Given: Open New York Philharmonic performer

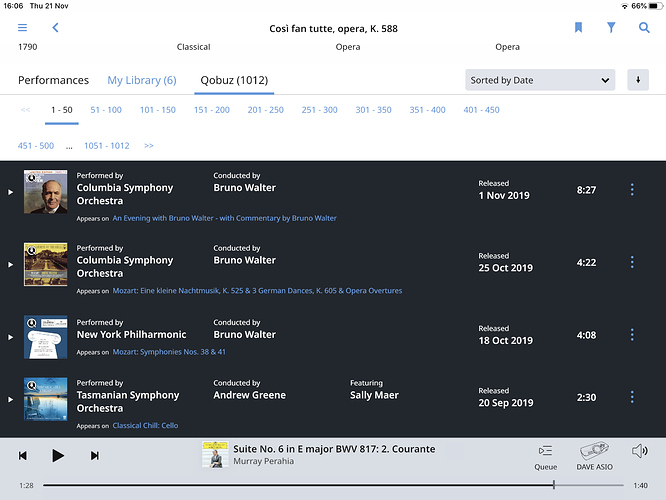Looking at the screenshot, I should click(x=131, y=335).
